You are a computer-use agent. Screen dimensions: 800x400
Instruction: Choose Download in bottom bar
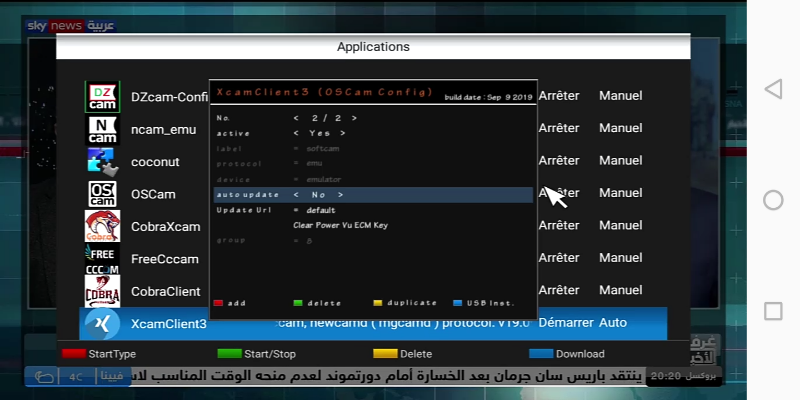[x=580, y=354]
